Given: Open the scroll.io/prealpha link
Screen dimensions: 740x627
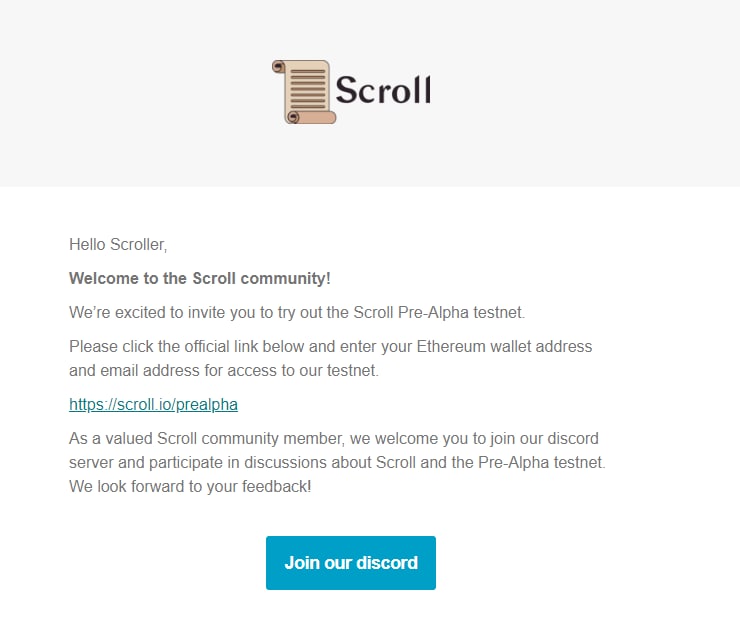Looking at the screenshot, I should (x=153, y=404).
